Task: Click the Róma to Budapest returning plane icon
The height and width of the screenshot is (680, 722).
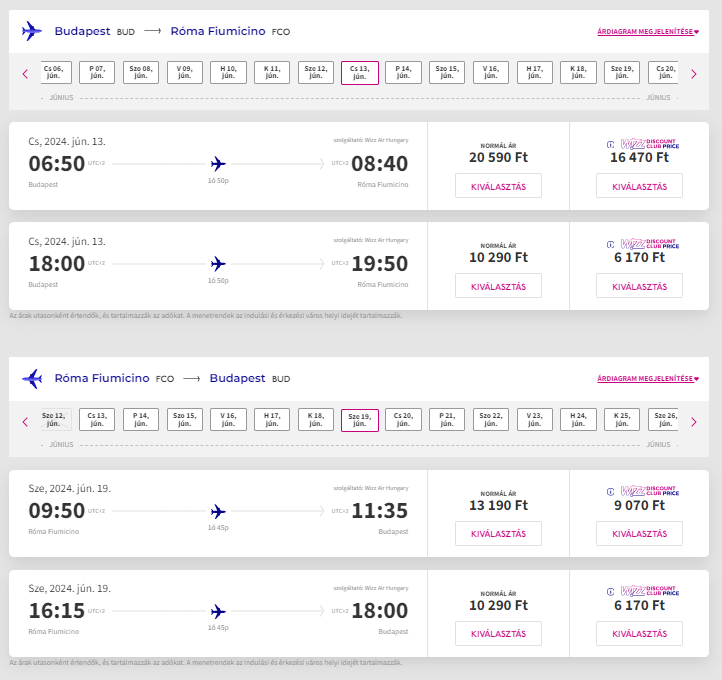Action: pyautogui.click(x=32, y=378)
